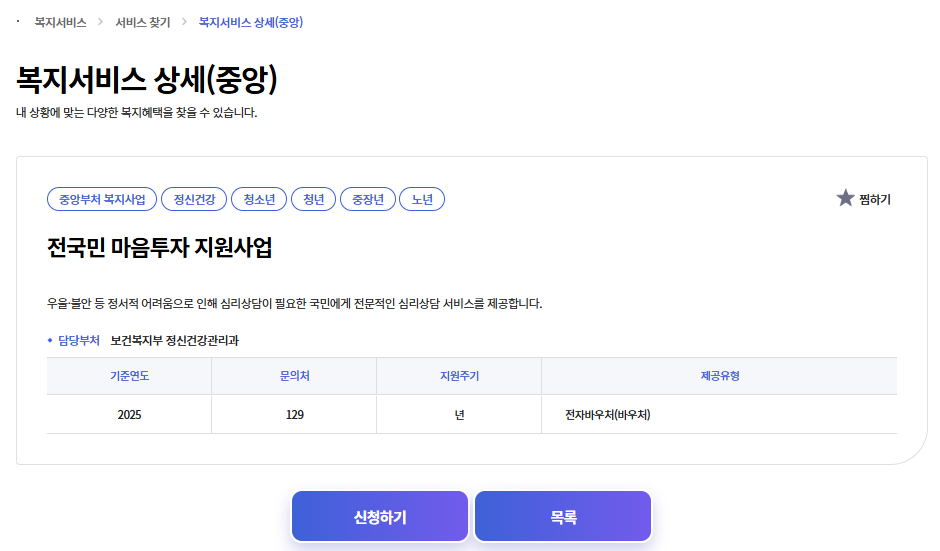940x551 pixels.
Task: Click the 중앙부처 복지사업 tag
Action: tap(102, 199)
